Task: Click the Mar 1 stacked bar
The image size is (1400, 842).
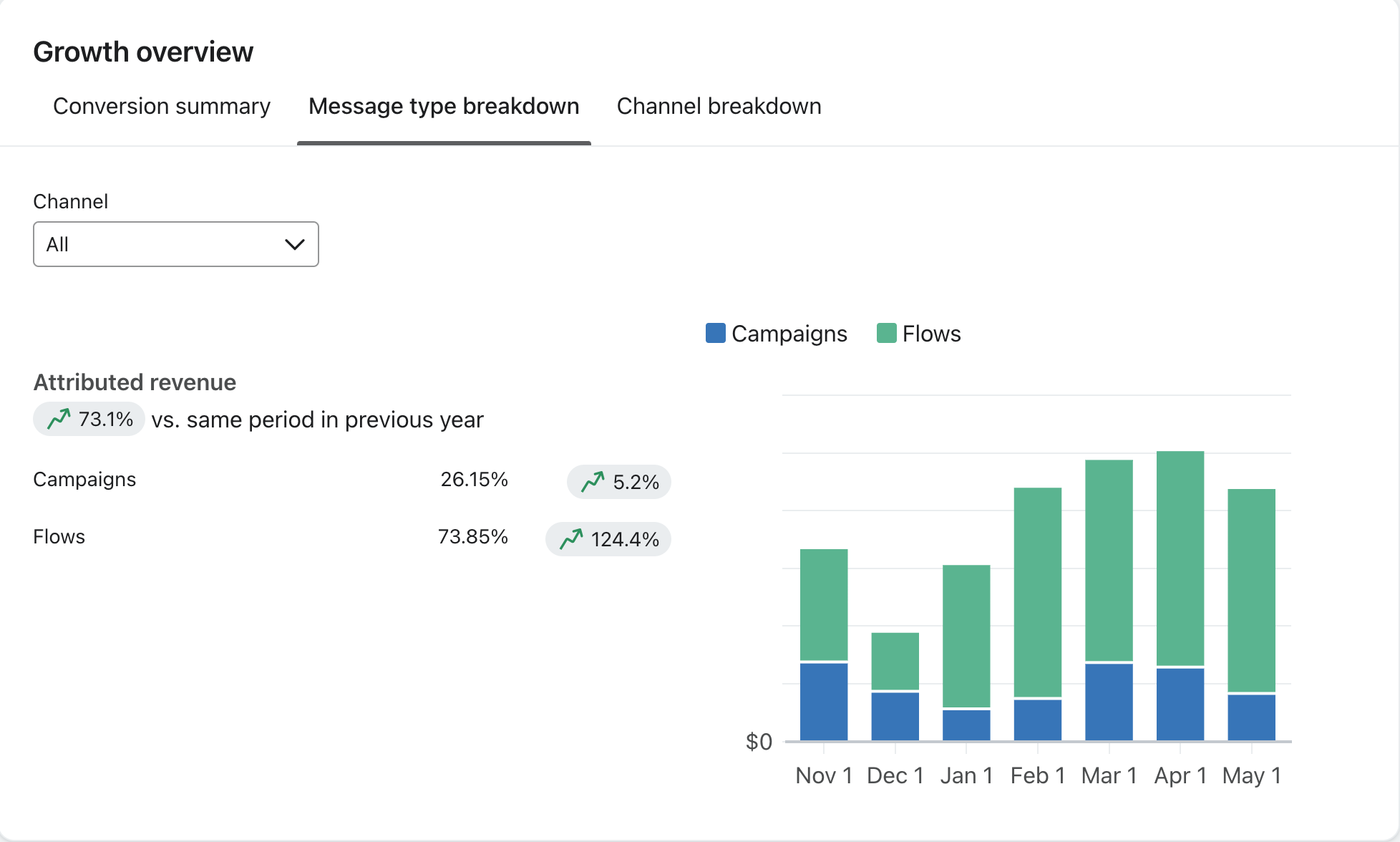Action: coord(1109,601)
